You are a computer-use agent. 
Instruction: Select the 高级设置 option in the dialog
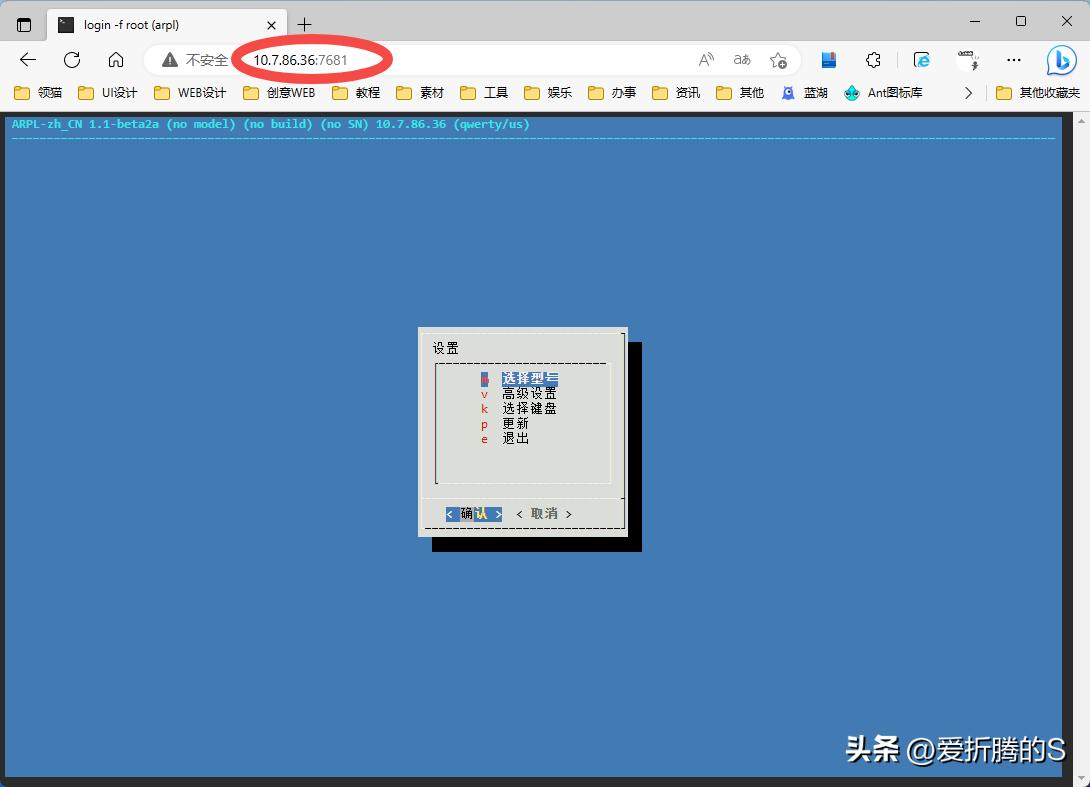tap(530, 393)
